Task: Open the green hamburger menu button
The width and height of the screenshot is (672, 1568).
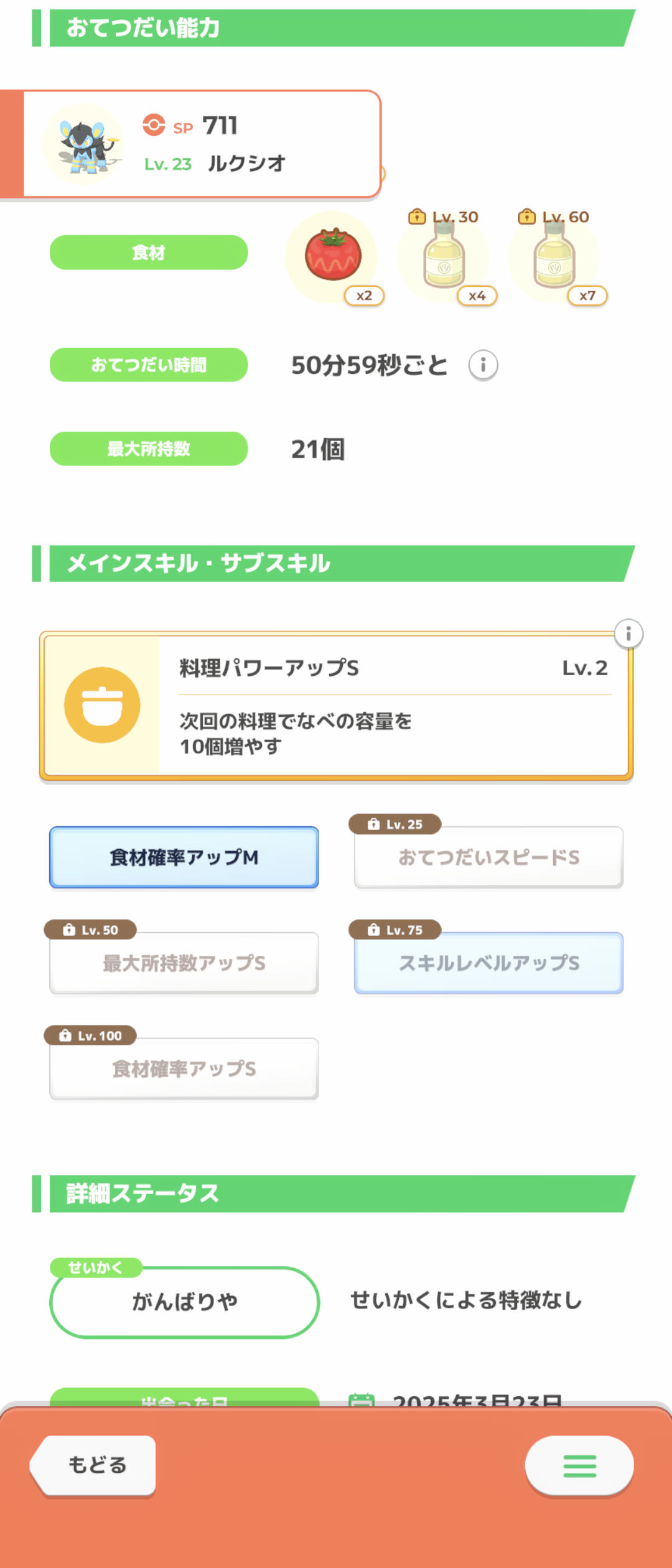Action: pyautogui.click(x=579, y=1465)
